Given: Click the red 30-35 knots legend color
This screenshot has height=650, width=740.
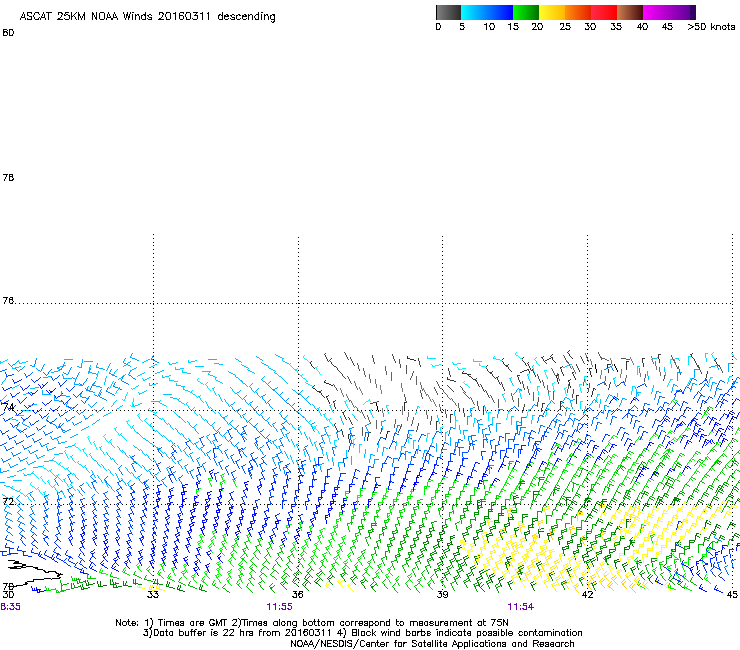Looking at the screenshot, I should [604, 12].
